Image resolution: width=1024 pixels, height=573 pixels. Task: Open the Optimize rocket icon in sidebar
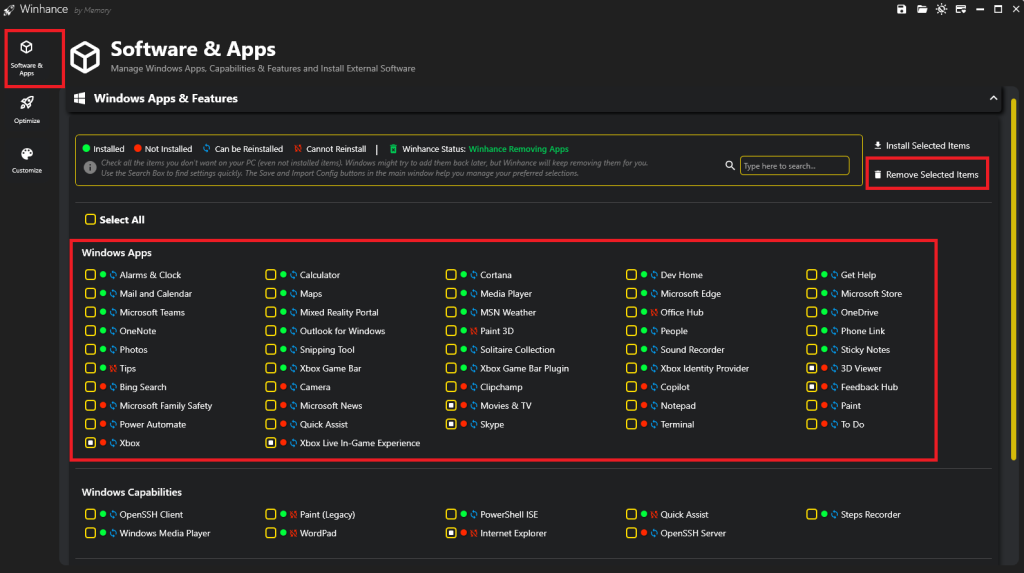[x=27, y=103]
